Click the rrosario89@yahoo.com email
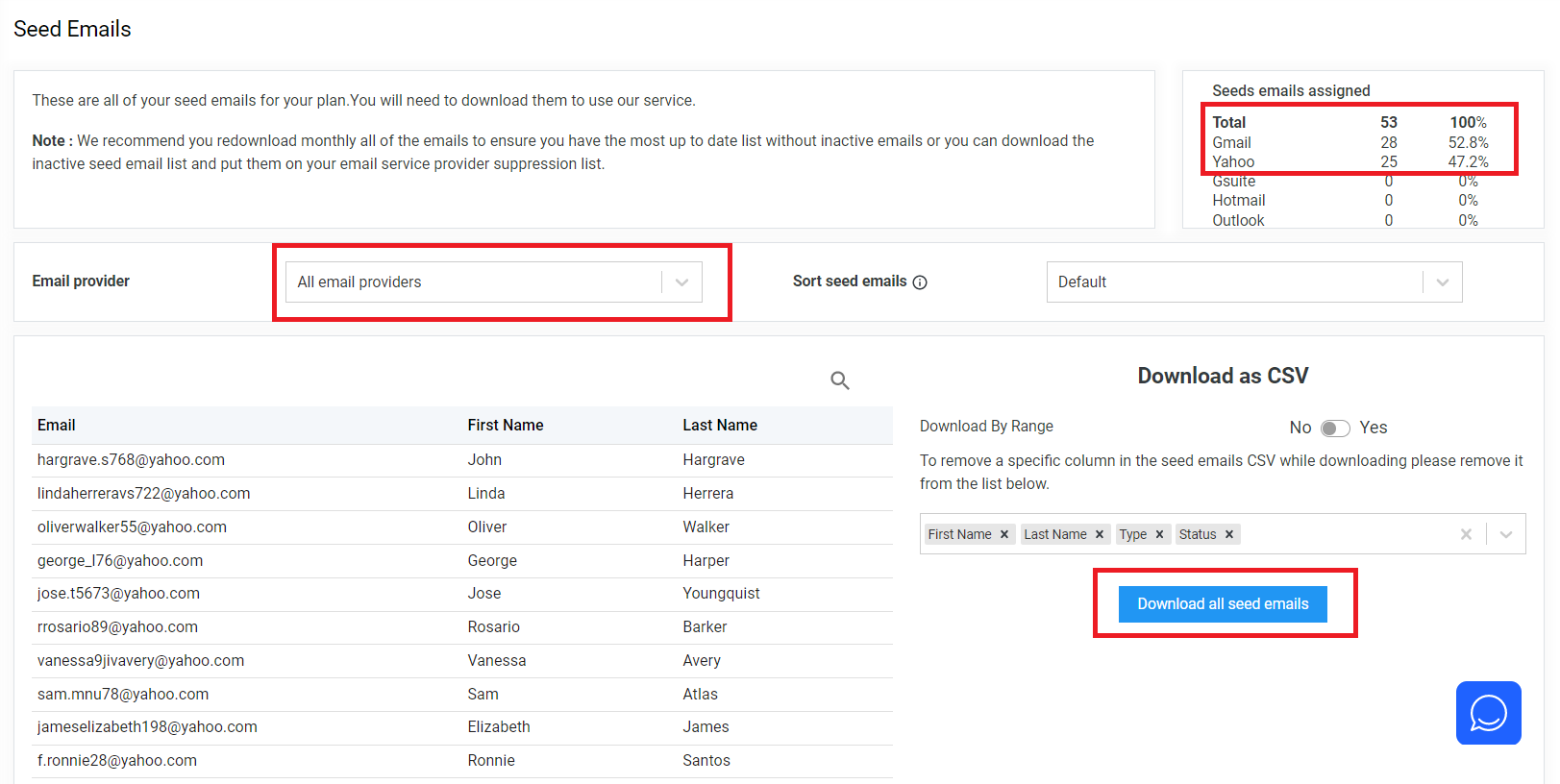This screenshot has width=1560, height=784. 118,626
